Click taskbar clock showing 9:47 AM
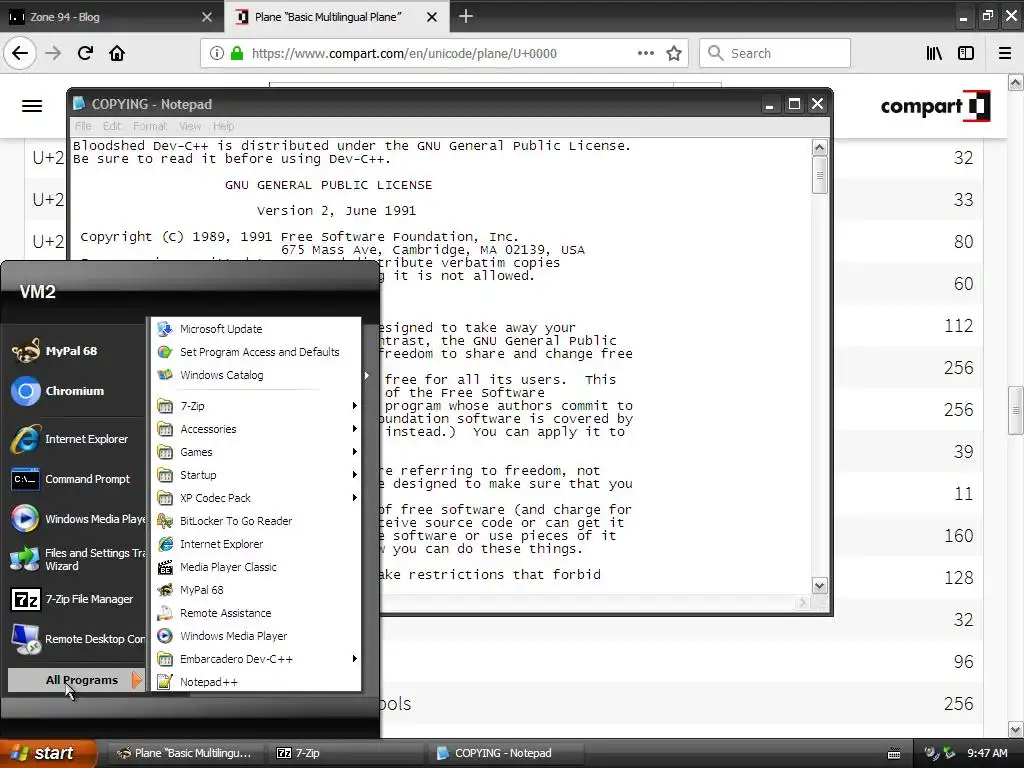 (987, 753)
